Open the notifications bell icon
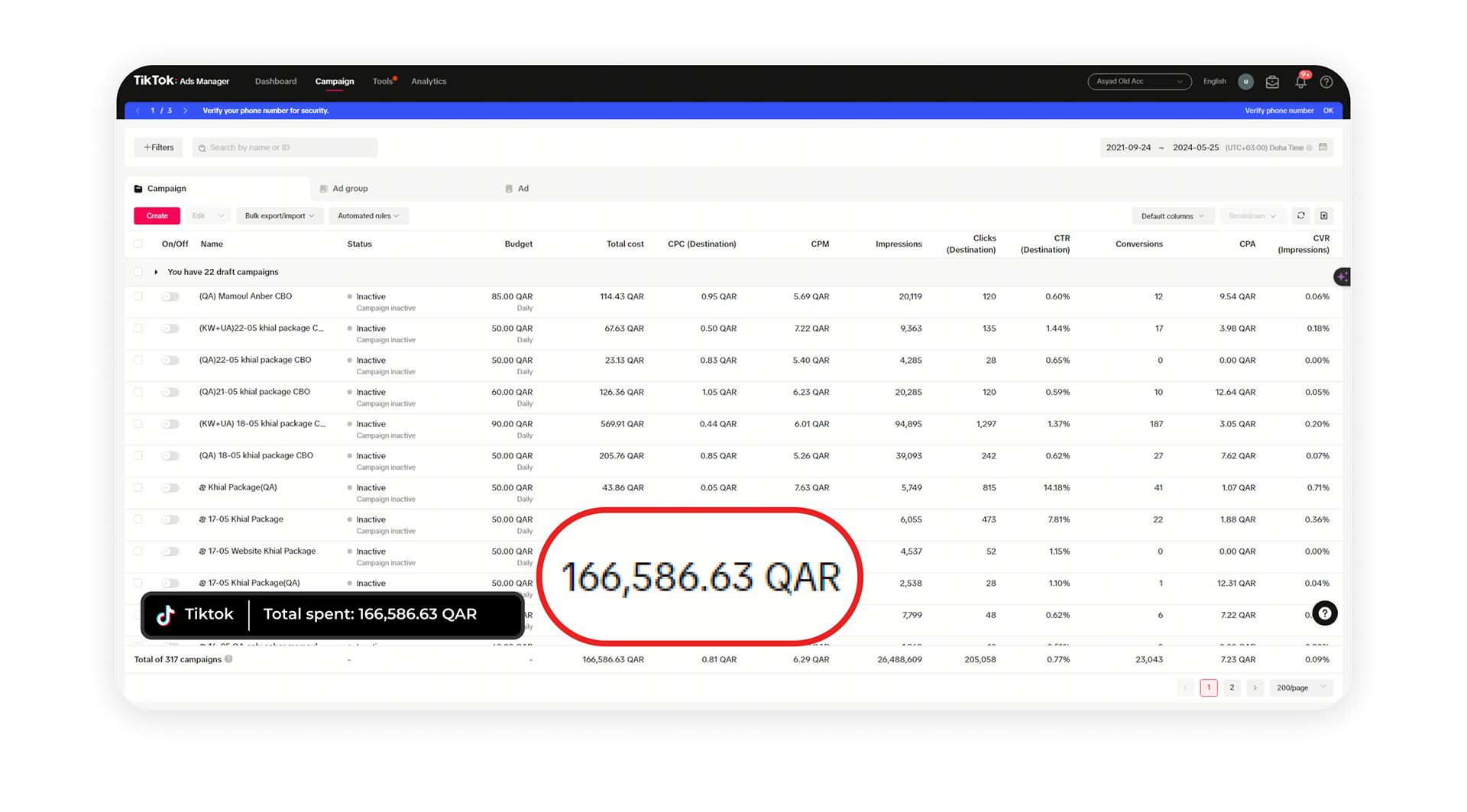Viewport: 1467px width, 812px height. 1300,82
